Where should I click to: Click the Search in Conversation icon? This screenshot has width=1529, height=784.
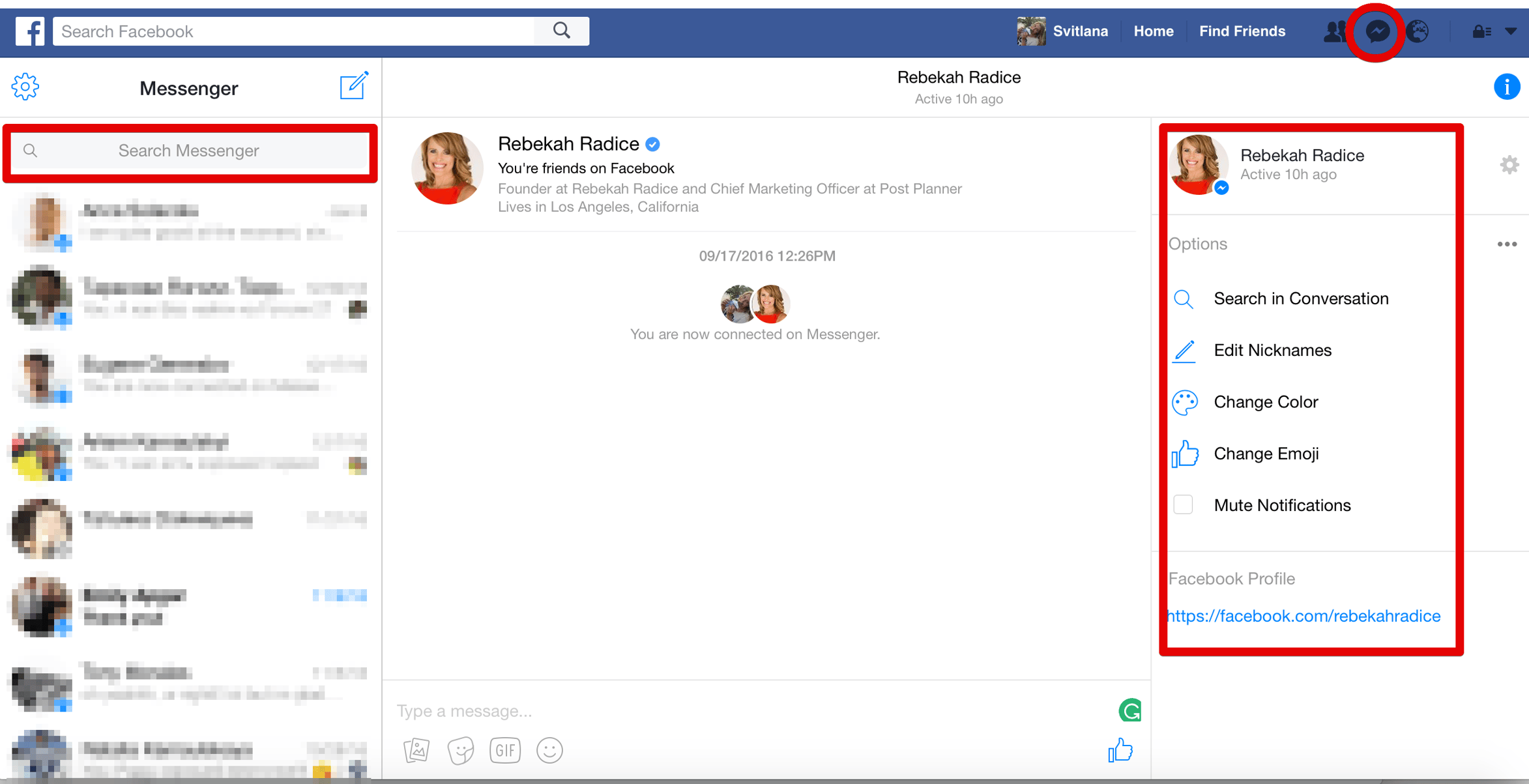coord(1184,298)
